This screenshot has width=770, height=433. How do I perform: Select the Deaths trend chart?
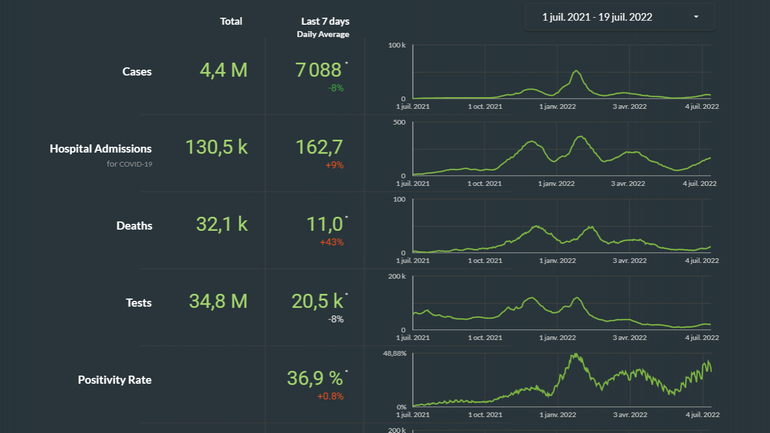tap(560, 227)
